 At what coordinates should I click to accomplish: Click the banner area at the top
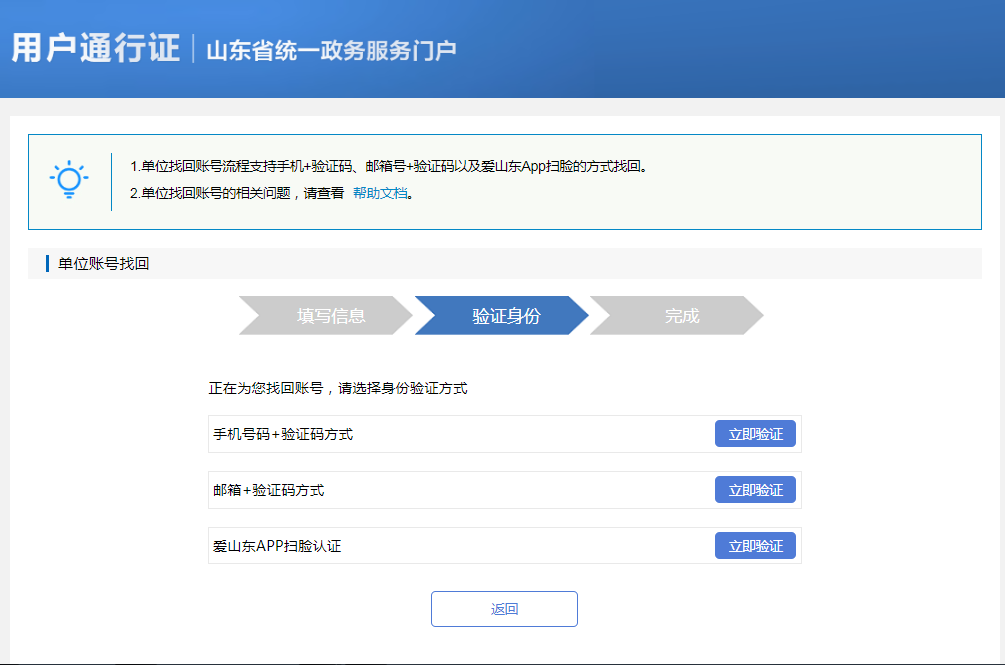502,50
